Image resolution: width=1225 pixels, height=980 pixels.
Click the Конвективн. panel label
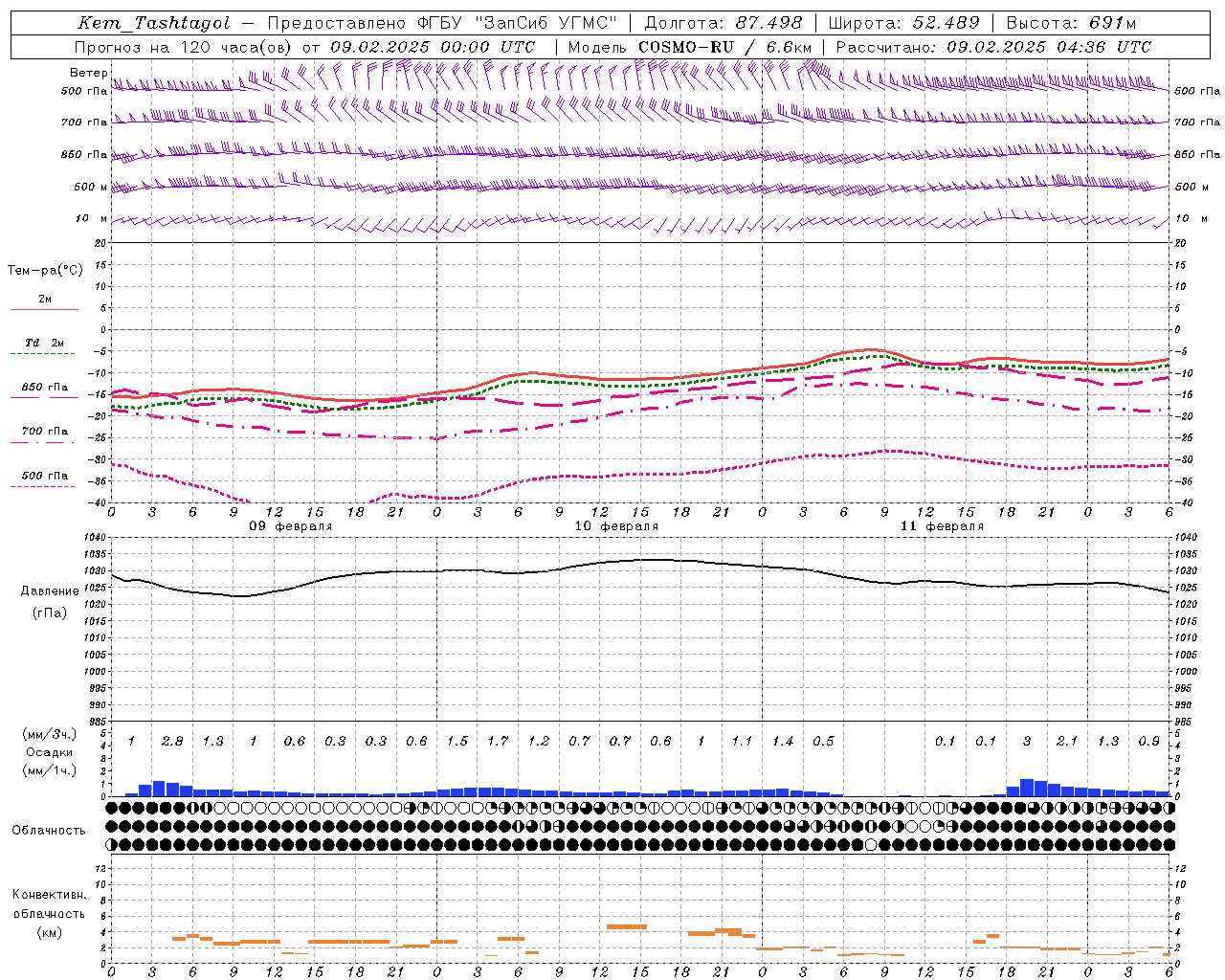click(x=49, y=895)
